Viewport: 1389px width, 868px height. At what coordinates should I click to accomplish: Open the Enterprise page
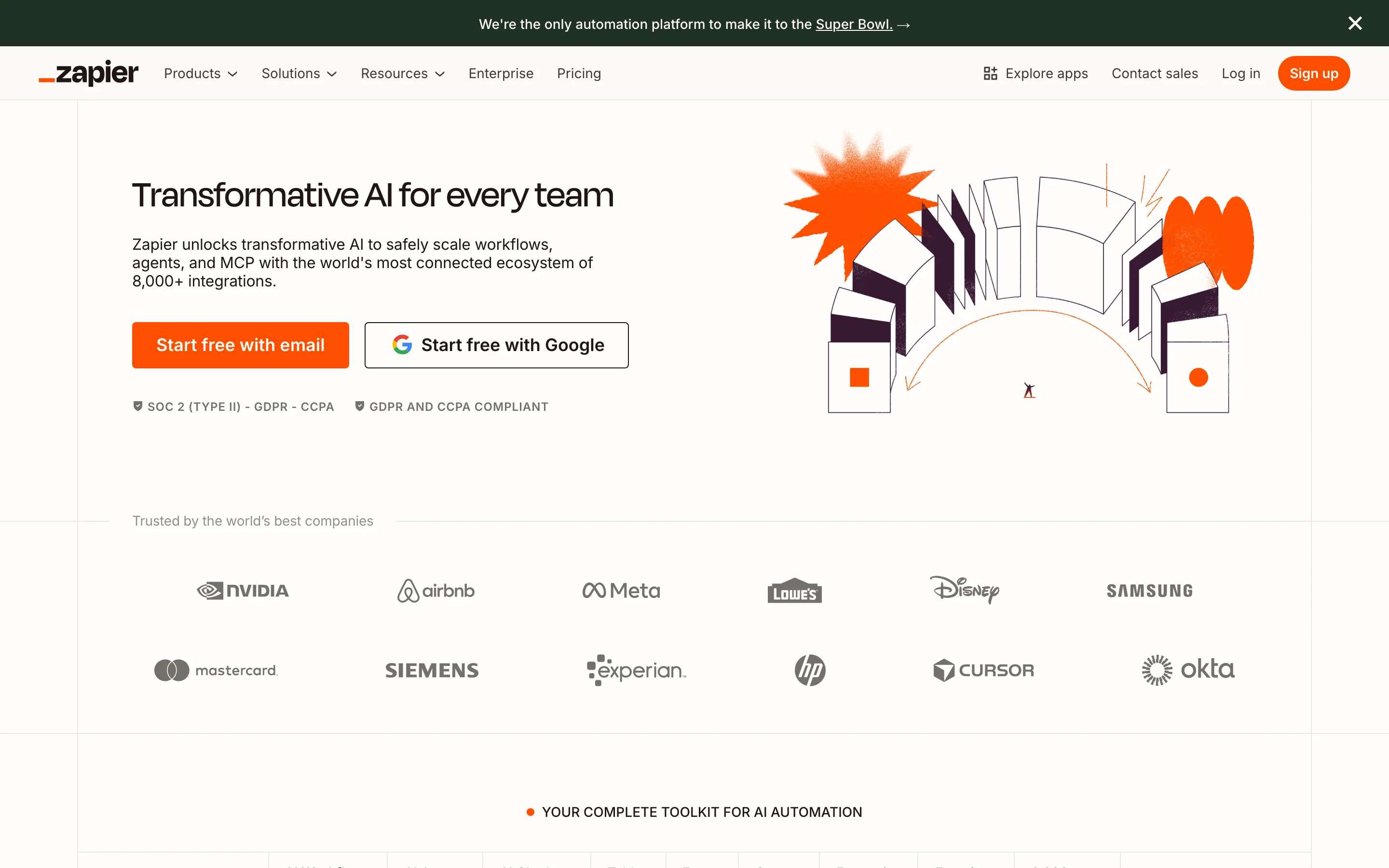tap(501, 73)
